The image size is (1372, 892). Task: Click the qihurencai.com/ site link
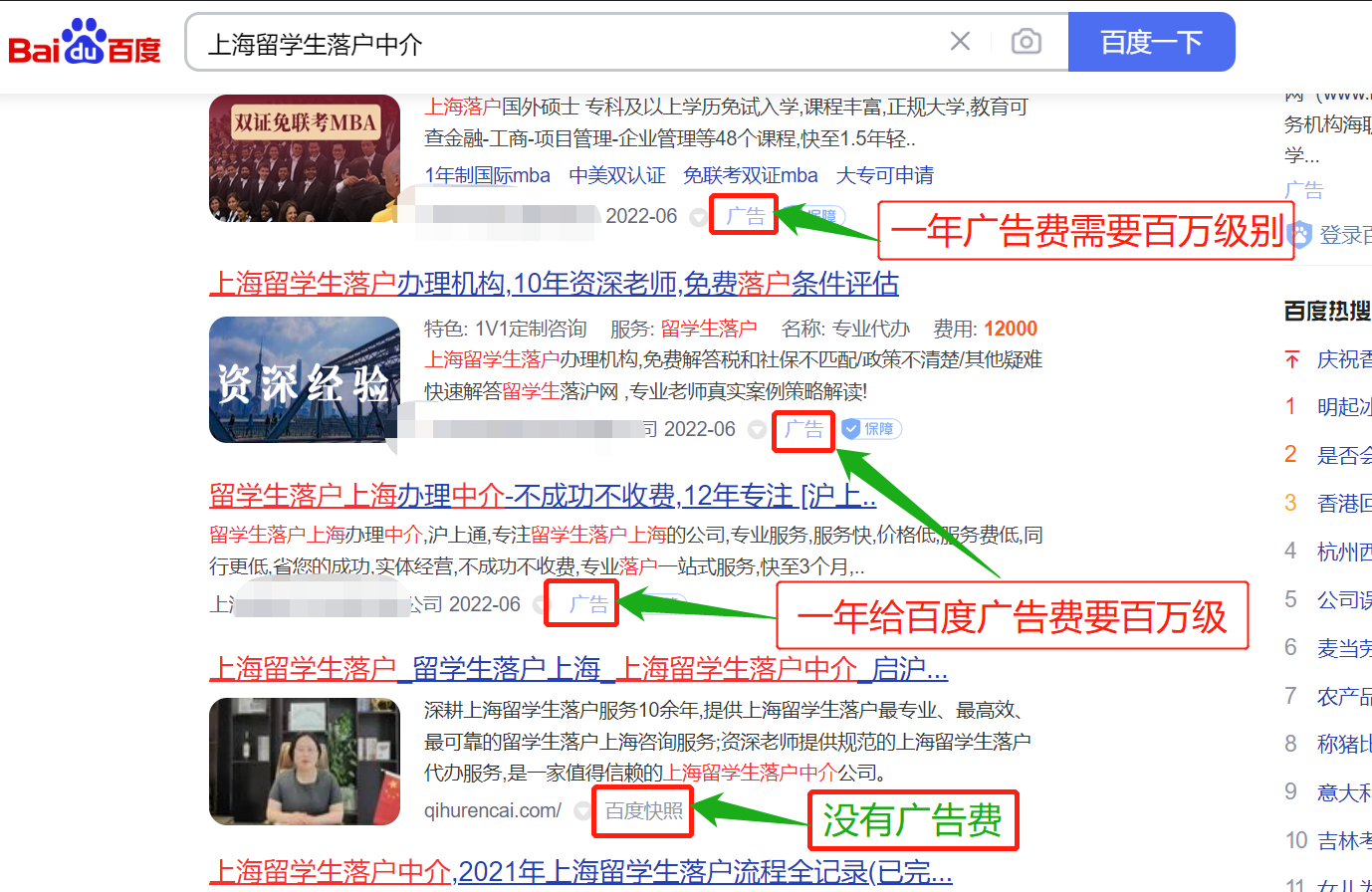[x=493, y=810]
